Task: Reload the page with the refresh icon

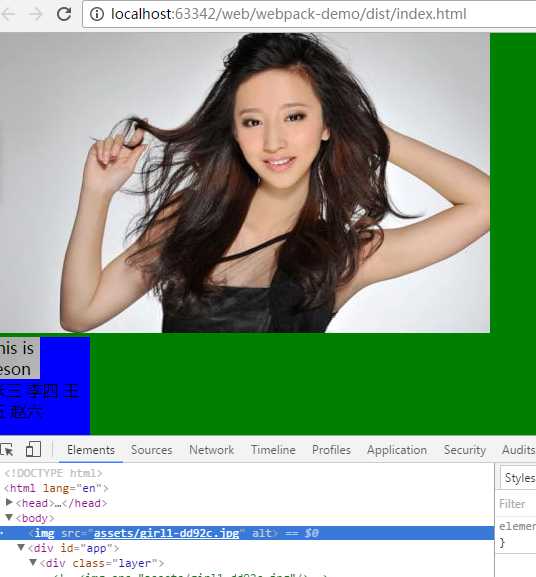Action: pyautogui.click(x=64, y=14)
